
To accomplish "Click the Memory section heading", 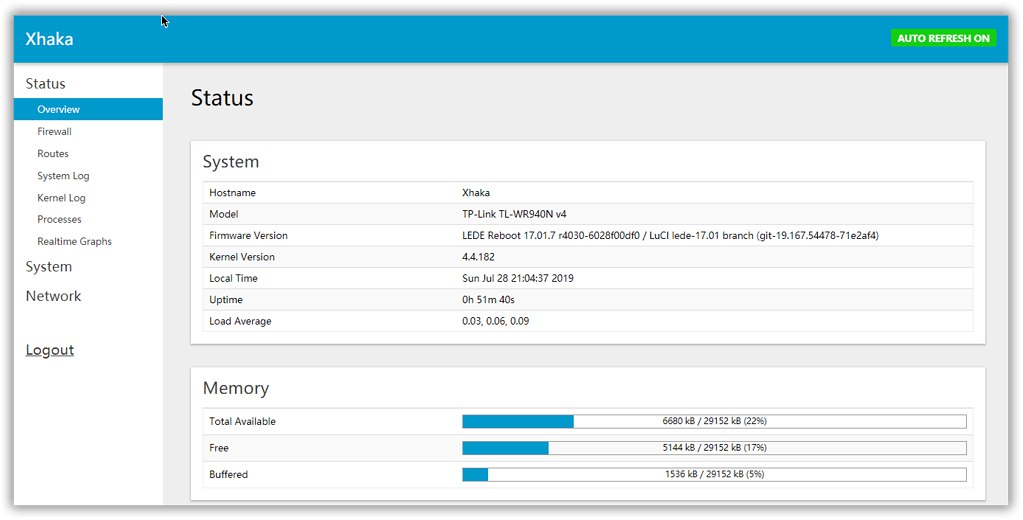I will click(236, 388).
